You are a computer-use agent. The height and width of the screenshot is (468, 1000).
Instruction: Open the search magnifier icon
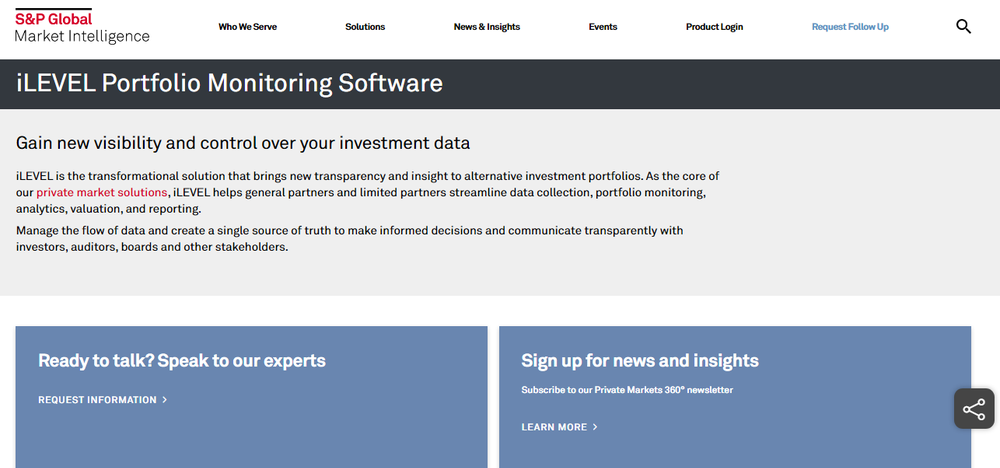[964, 27]
